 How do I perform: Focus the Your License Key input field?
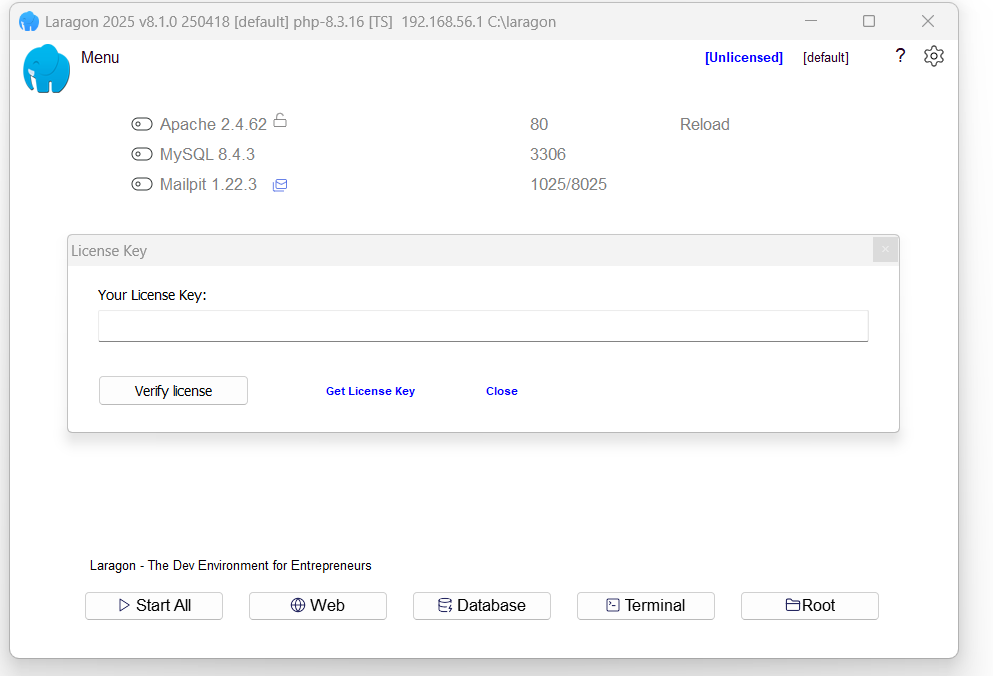point(483,326)
